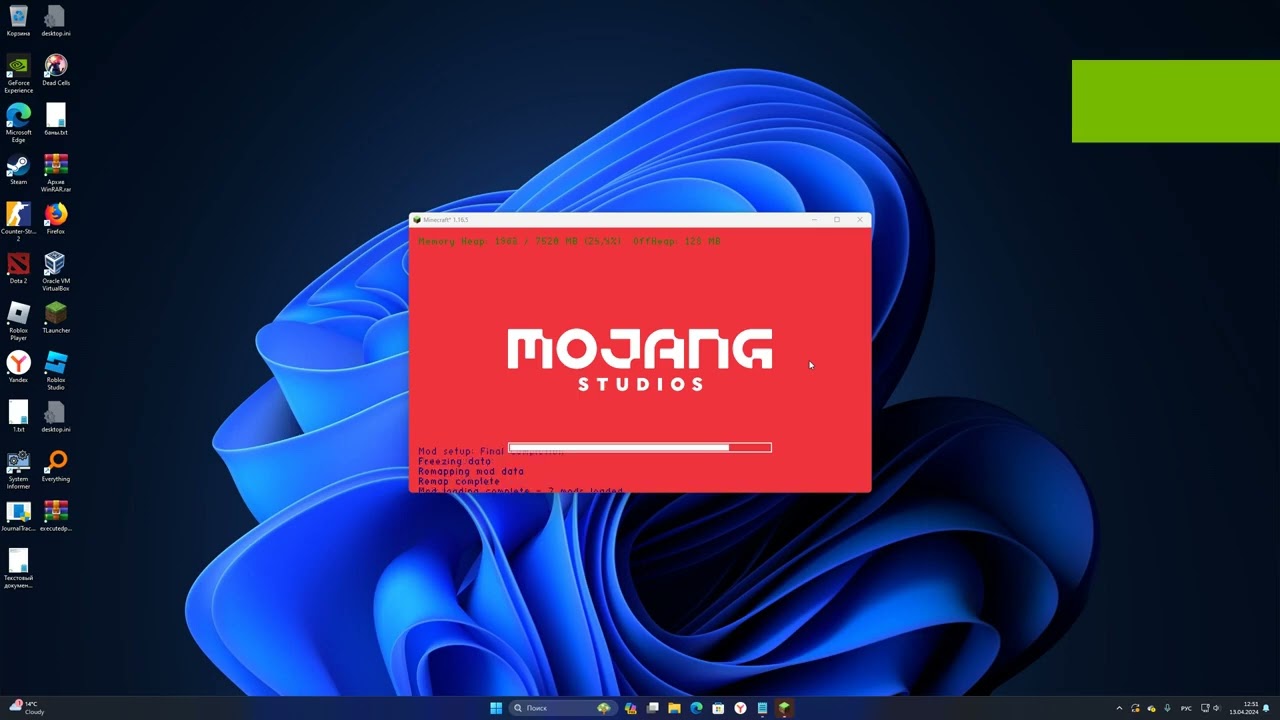Launch Counter-Strike 2 desktop shortcut

pos(18,222)
